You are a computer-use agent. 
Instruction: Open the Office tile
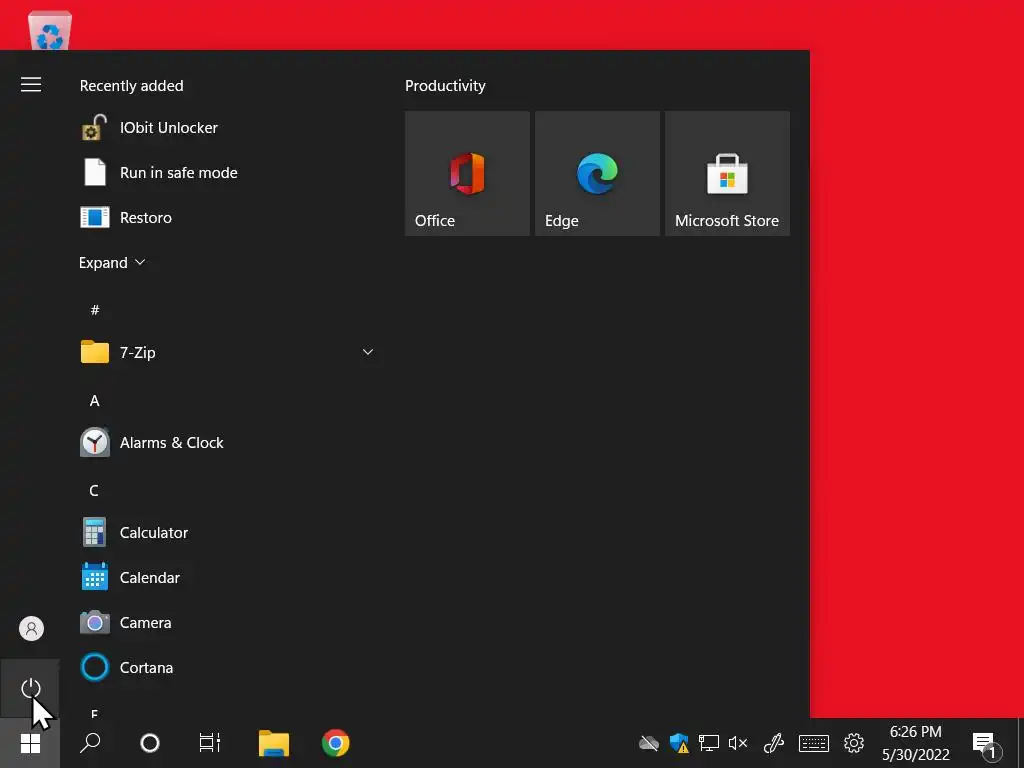coord(467,173)
